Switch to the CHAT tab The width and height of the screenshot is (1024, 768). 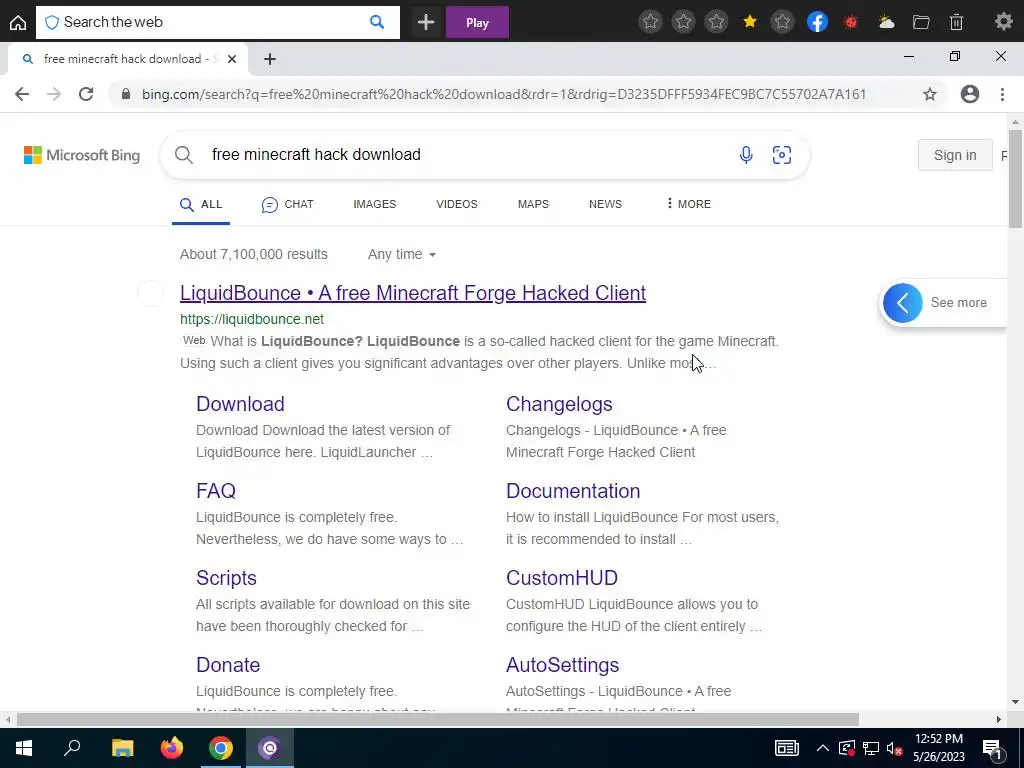pyautogui.click(x=287, y=204)
